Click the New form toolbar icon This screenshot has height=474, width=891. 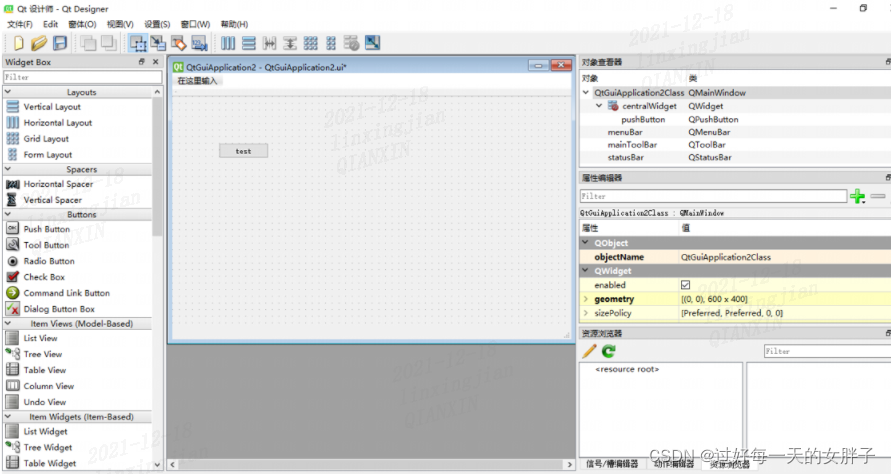coord(18,43)
